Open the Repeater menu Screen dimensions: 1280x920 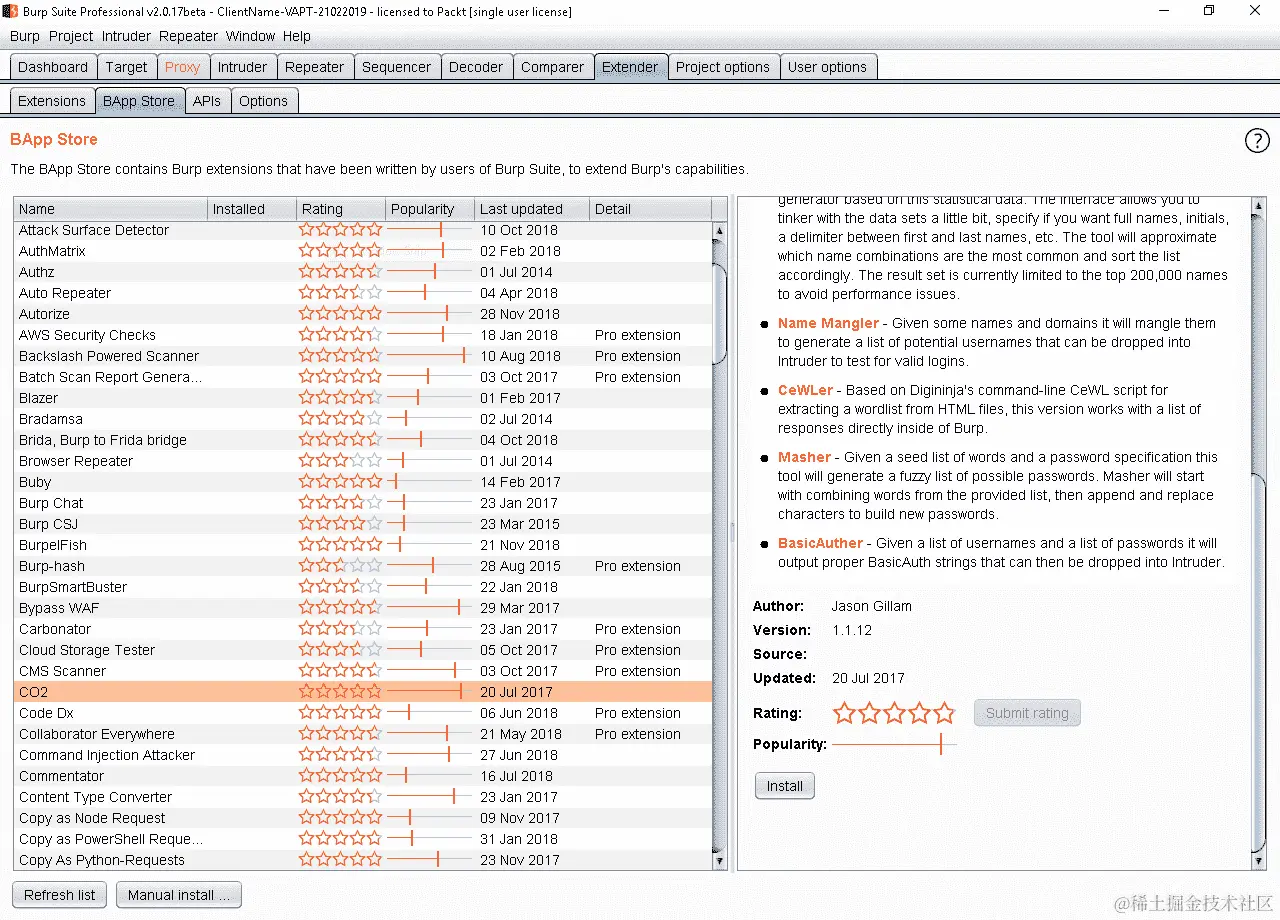coord(188,36)
